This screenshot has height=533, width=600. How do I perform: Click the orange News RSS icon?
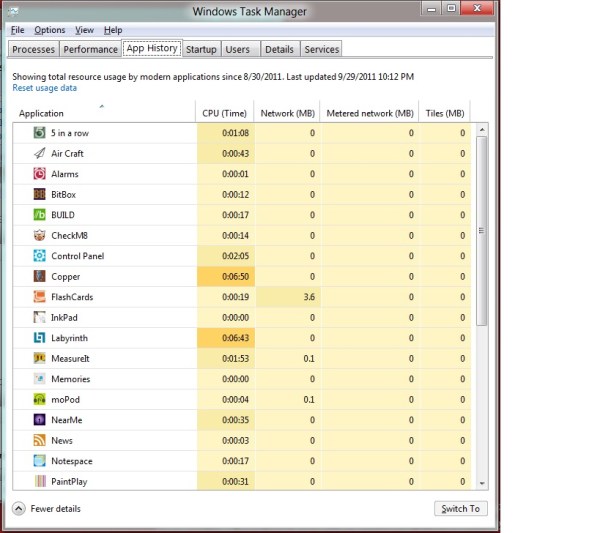[39, 440]
